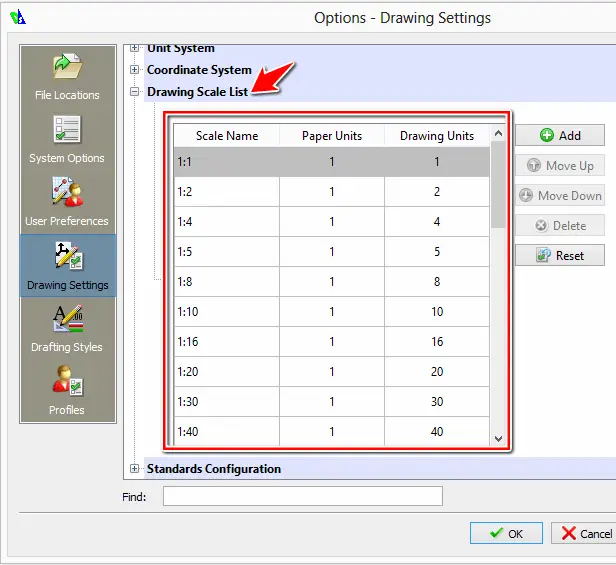Viewport: 616px width, 565px height.
Task: Click Drawing Units cell value 10
Action: click(437, 312)
